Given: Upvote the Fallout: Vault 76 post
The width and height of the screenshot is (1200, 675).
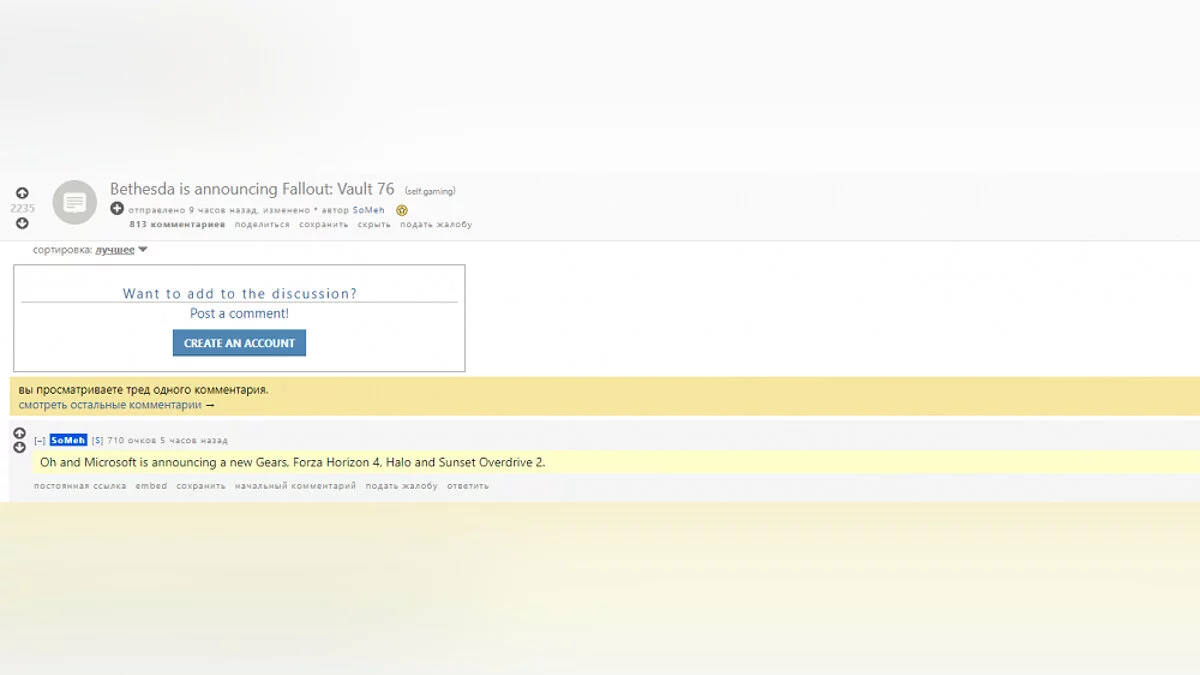Looking at the screenshot, I should pyautogui.click(x=22, y=193).
